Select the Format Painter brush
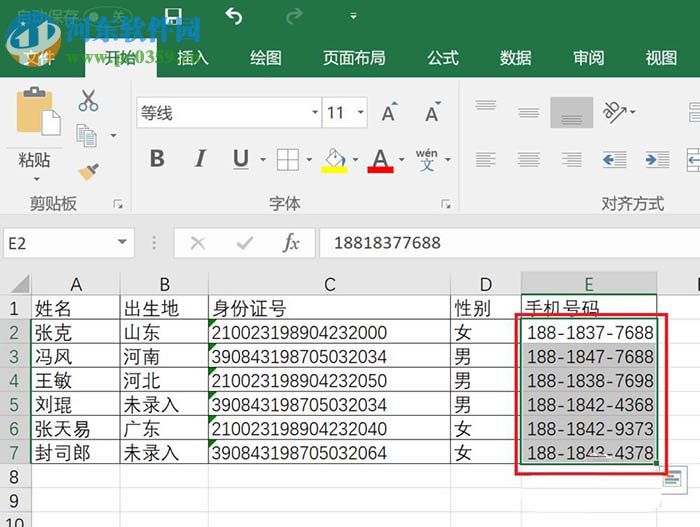 pyautogui.click(x=88, y=171)
